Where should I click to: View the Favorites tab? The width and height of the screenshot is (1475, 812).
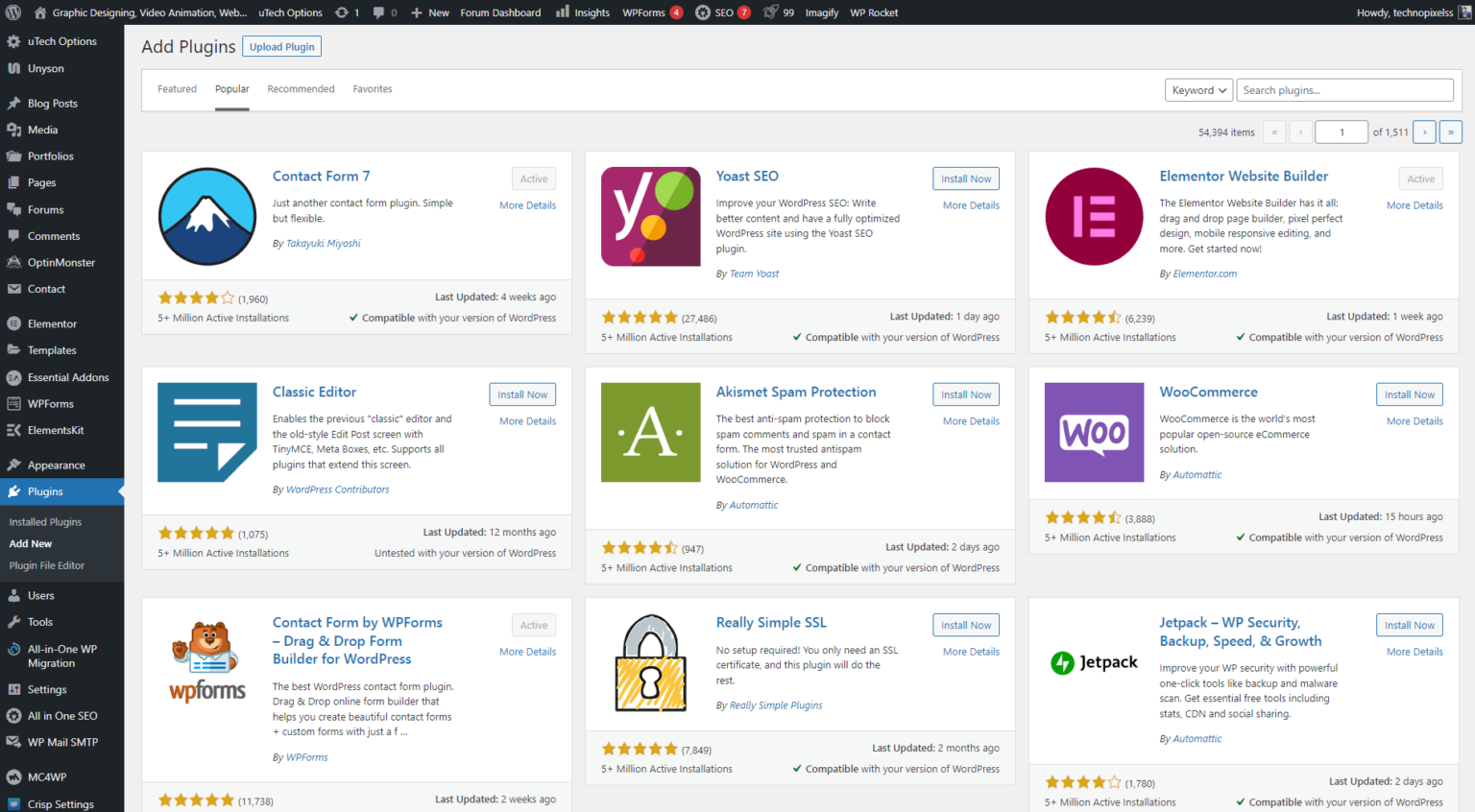click(373, 88)
